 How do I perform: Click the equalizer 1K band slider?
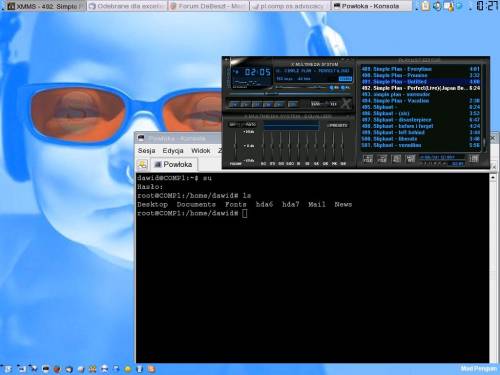pyautogui.click(x=298, y=146)
